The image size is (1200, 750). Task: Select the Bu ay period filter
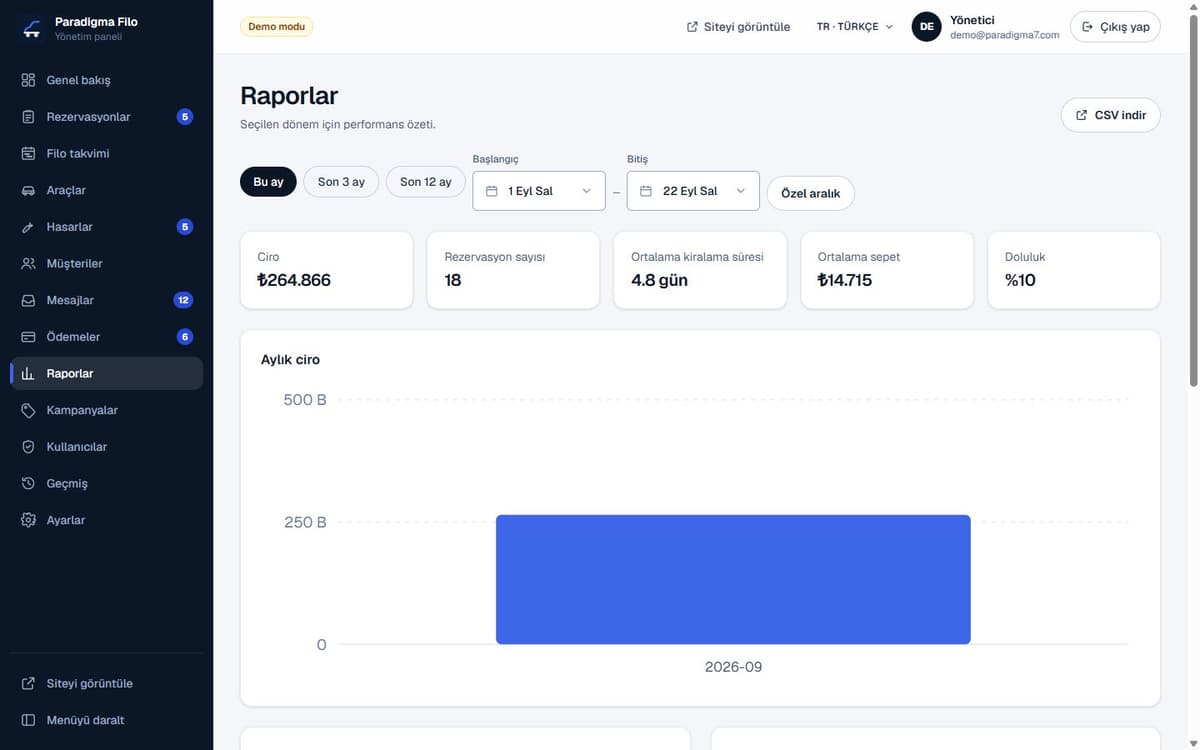pos(268,182)
